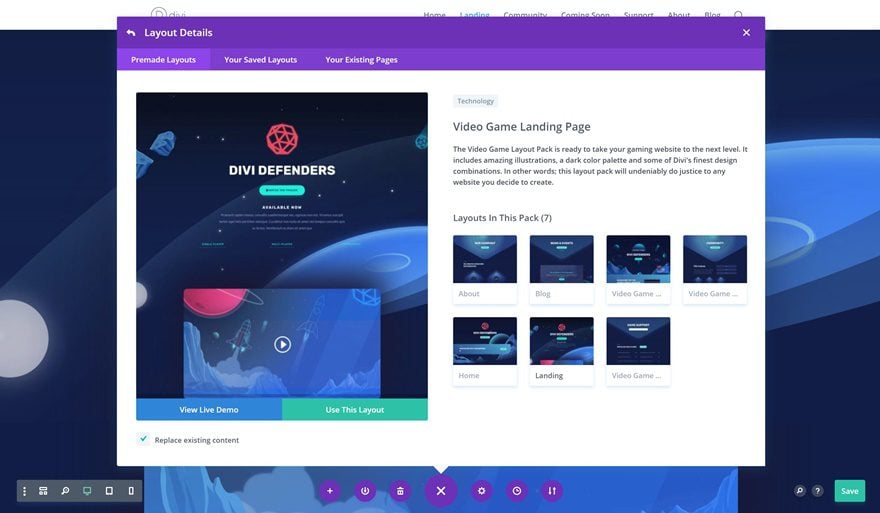Select the Blog layout thumbnail
Screen dimensions: 880x513
tap(561, 269)
